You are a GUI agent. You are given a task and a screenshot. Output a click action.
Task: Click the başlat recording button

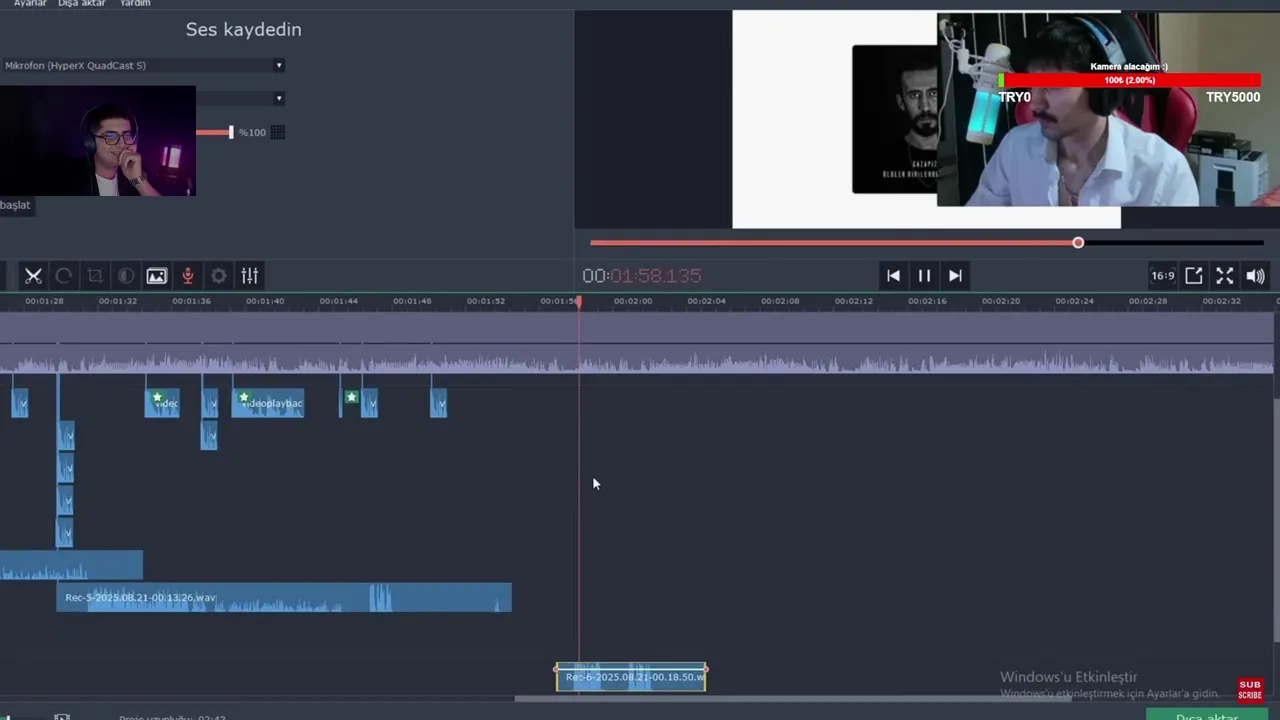click(x=16, y=205)
